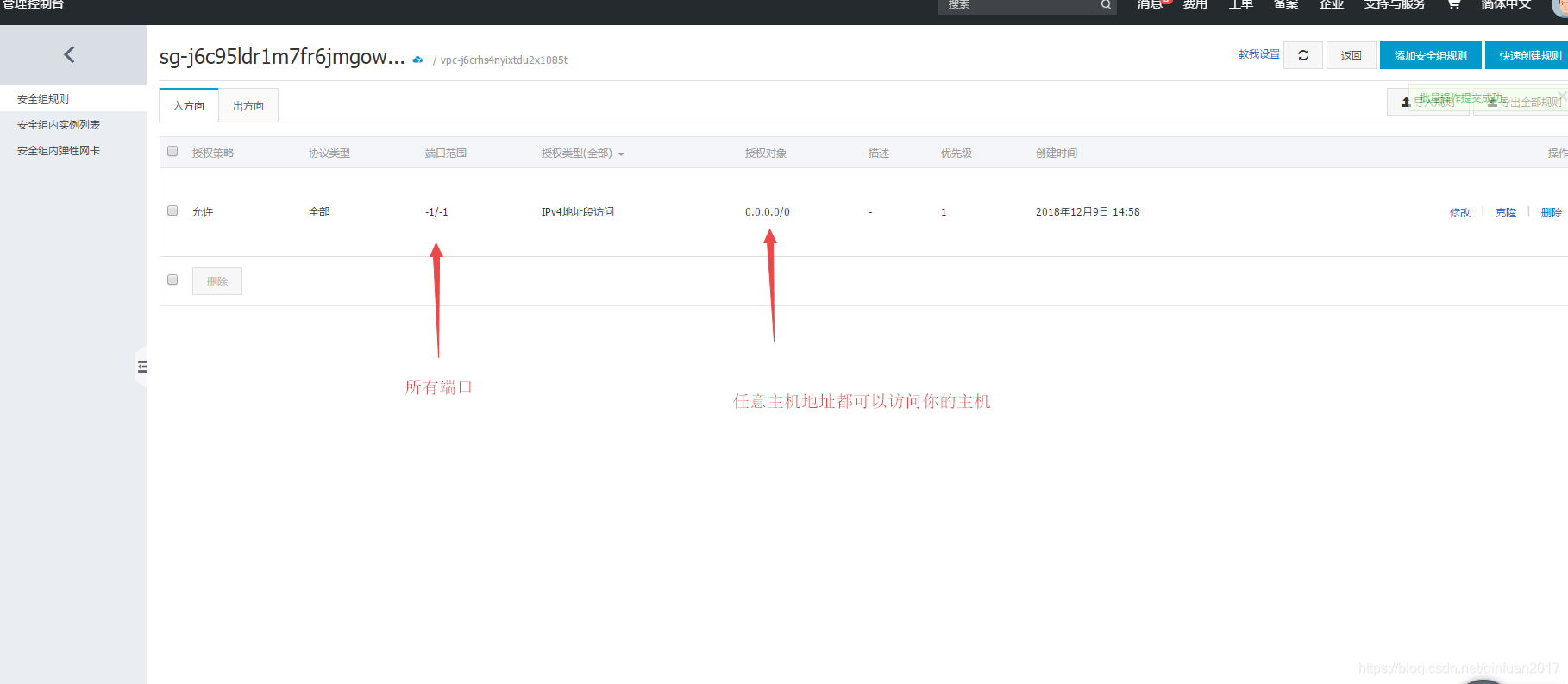Click in the top search input field
This screenshot has height=684, width=1568.
coord(1016,5)
